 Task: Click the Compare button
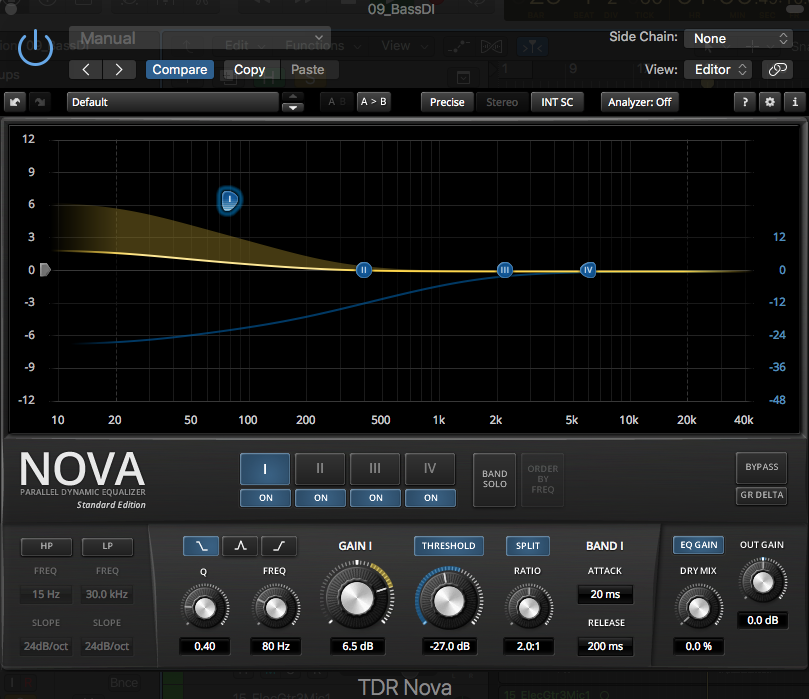pos(180,70)
